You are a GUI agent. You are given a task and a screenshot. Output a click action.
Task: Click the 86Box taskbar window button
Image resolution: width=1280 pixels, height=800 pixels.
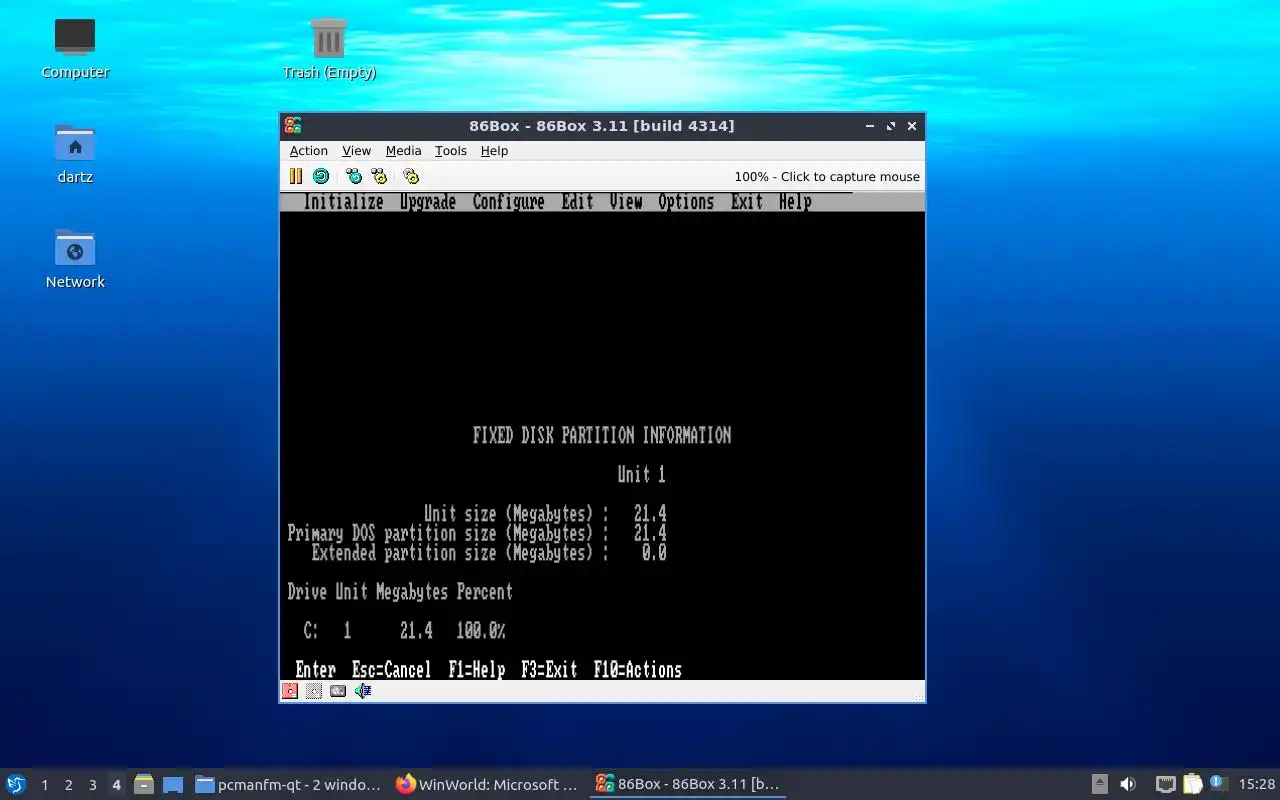point(688,784)
